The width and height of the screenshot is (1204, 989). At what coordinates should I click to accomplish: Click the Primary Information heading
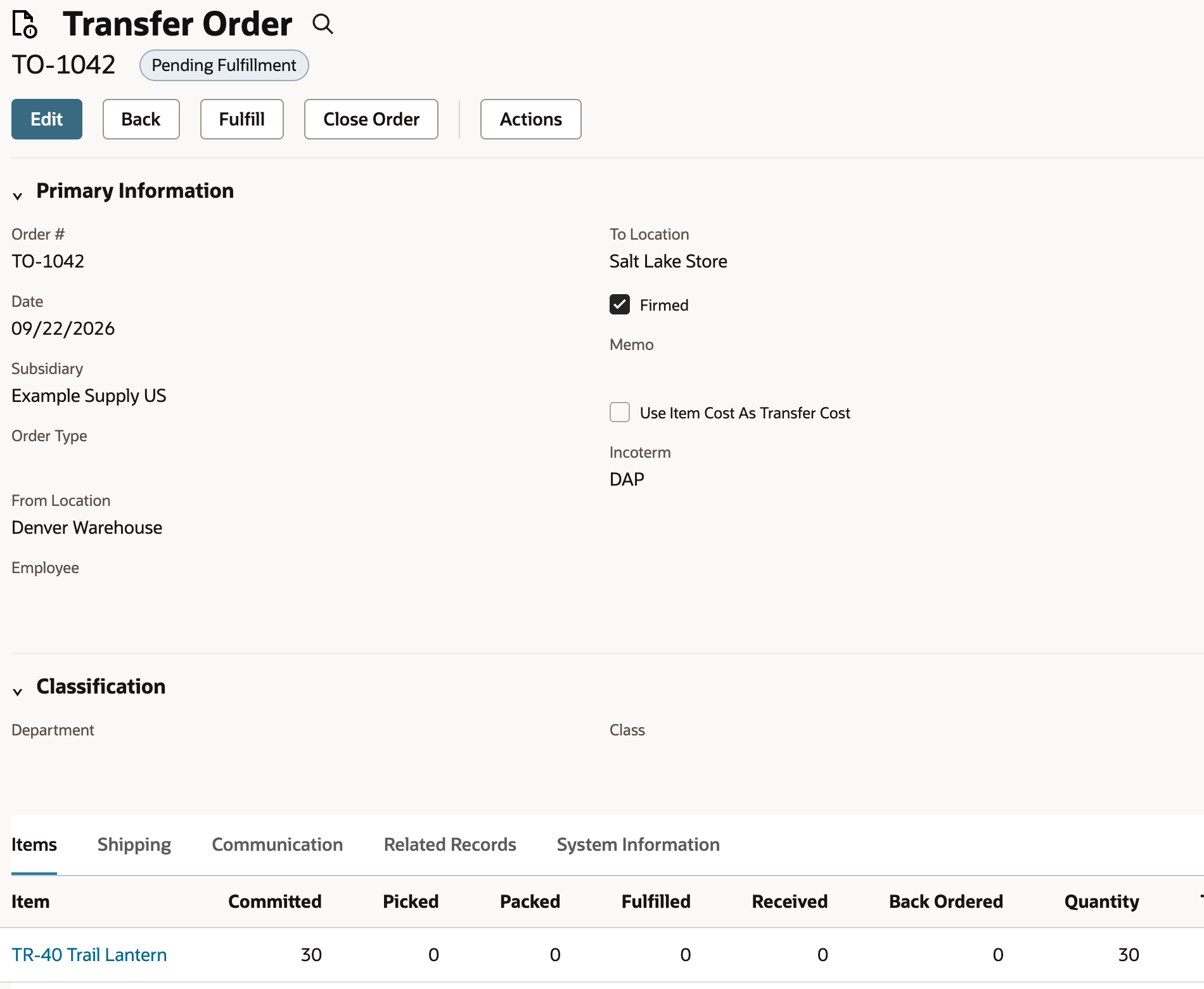(135, 191)
